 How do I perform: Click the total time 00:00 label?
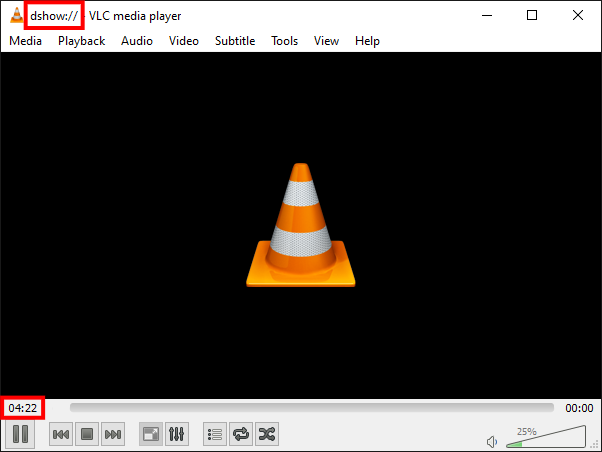pyautogui.click(x=579, y=408)
